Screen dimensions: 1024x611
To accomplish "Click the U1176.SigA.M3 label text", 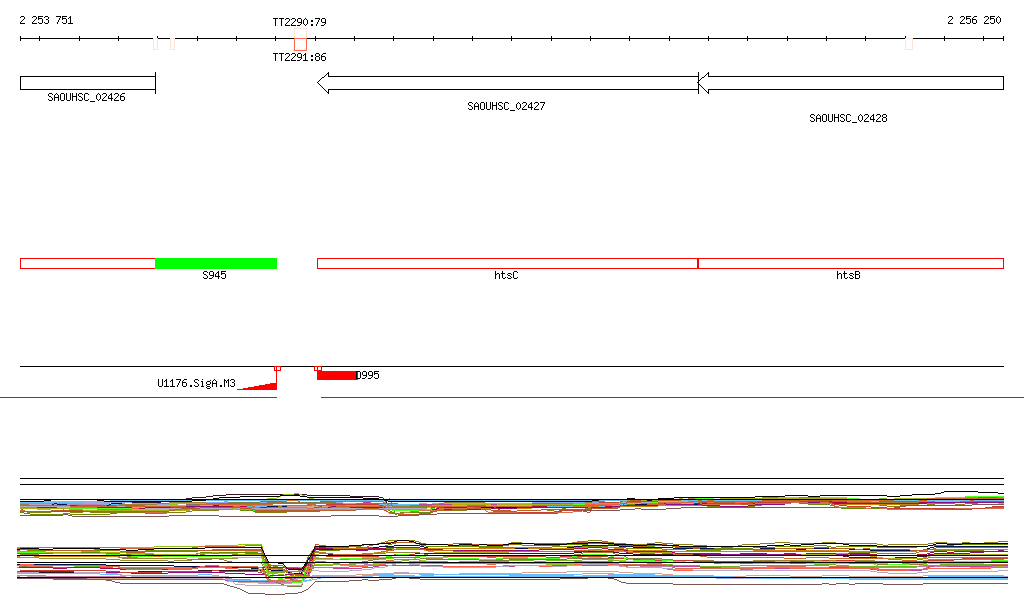I will point(196,383).
